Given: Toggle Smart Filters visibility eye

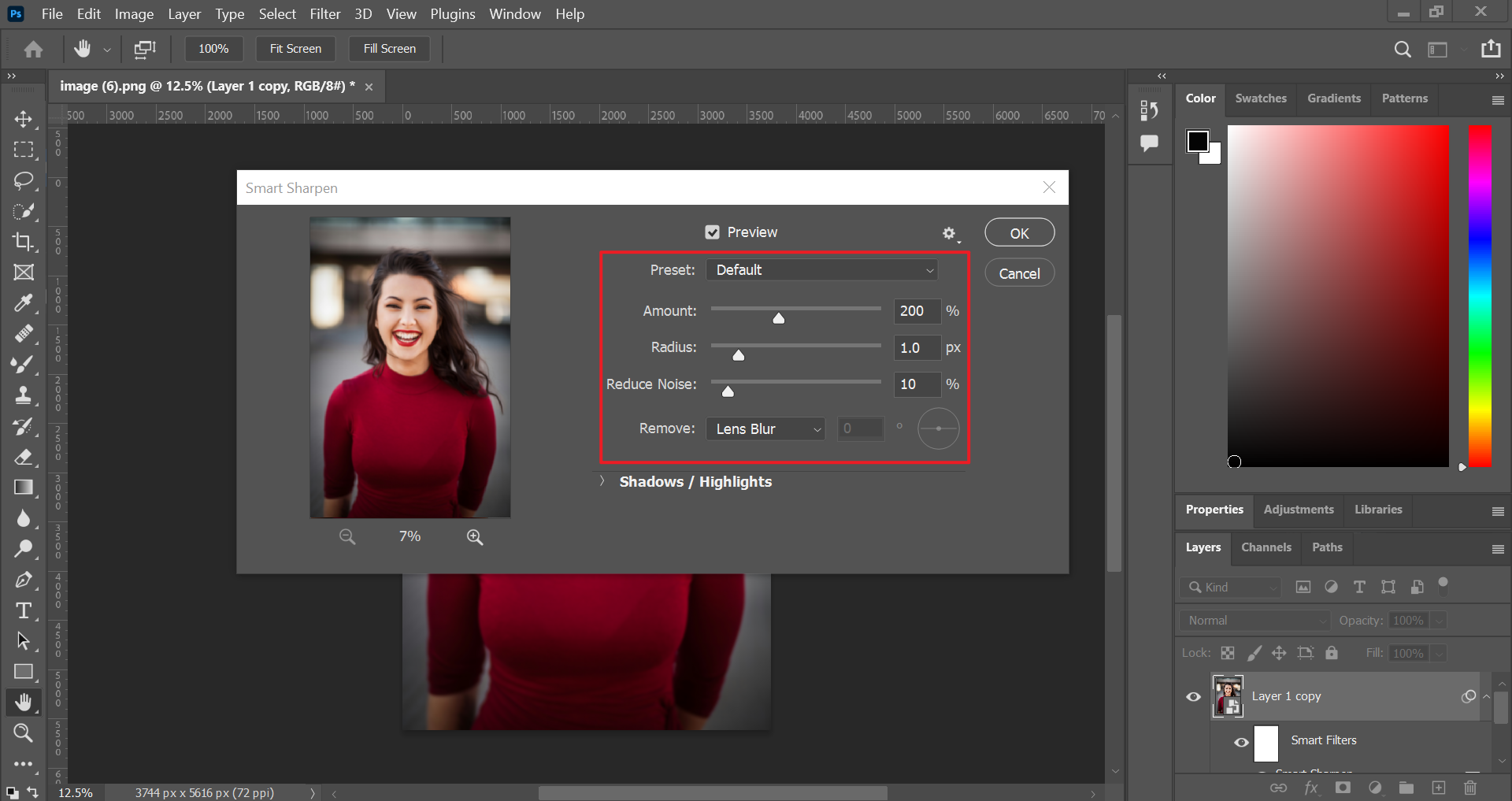Looking at the screenshot, I should 1241,742.
